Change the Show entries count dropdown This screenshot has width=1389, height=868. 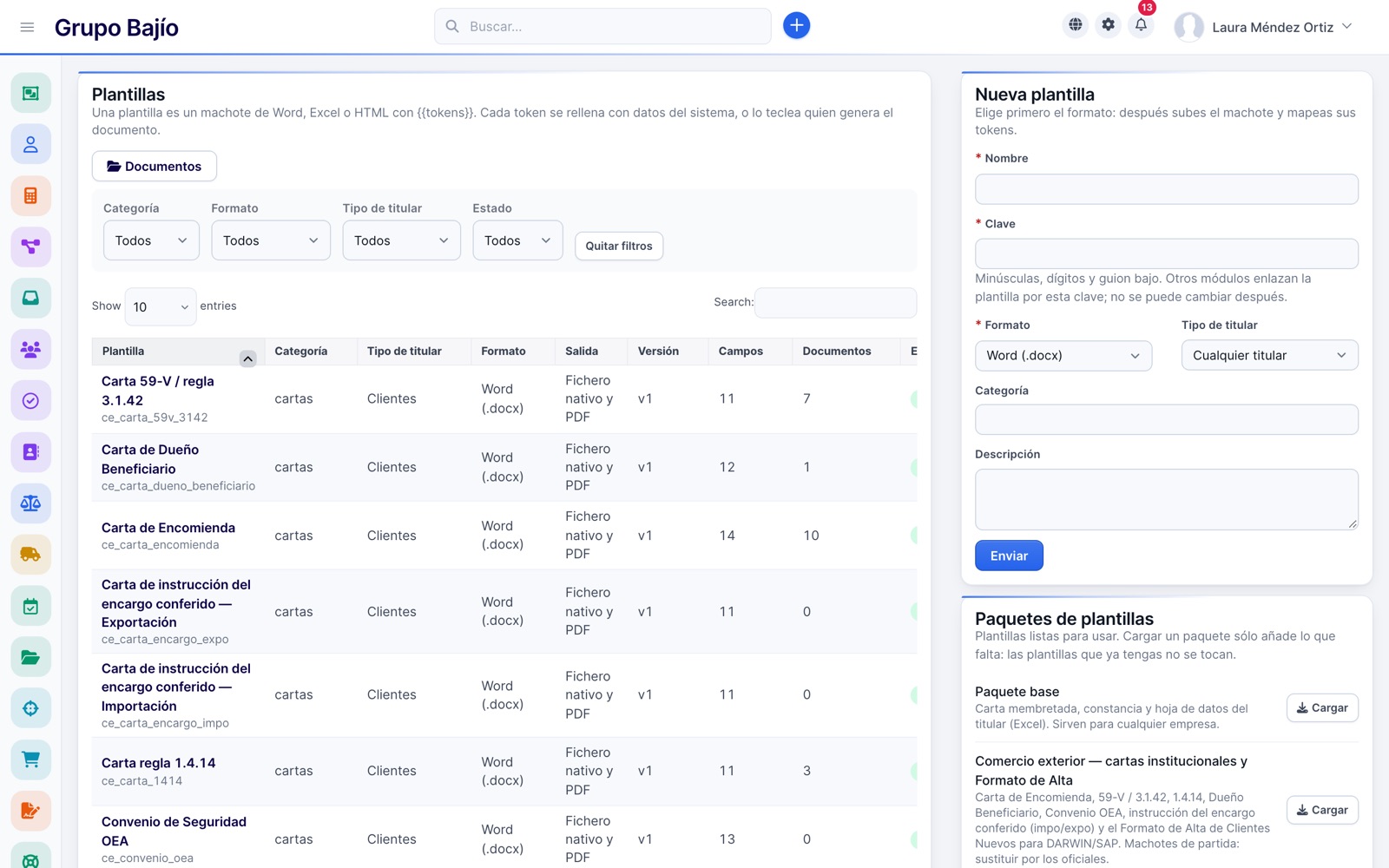pyautogui.click(x=161, y=306)
